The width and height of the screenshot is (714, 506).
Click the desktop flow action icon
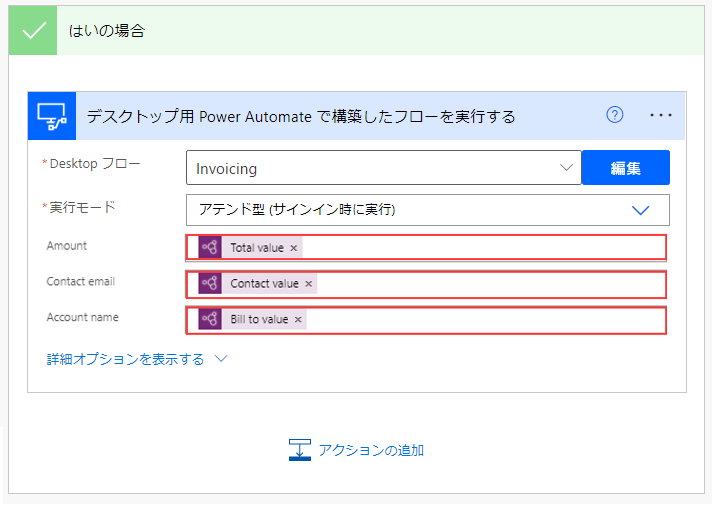(52, 116)
